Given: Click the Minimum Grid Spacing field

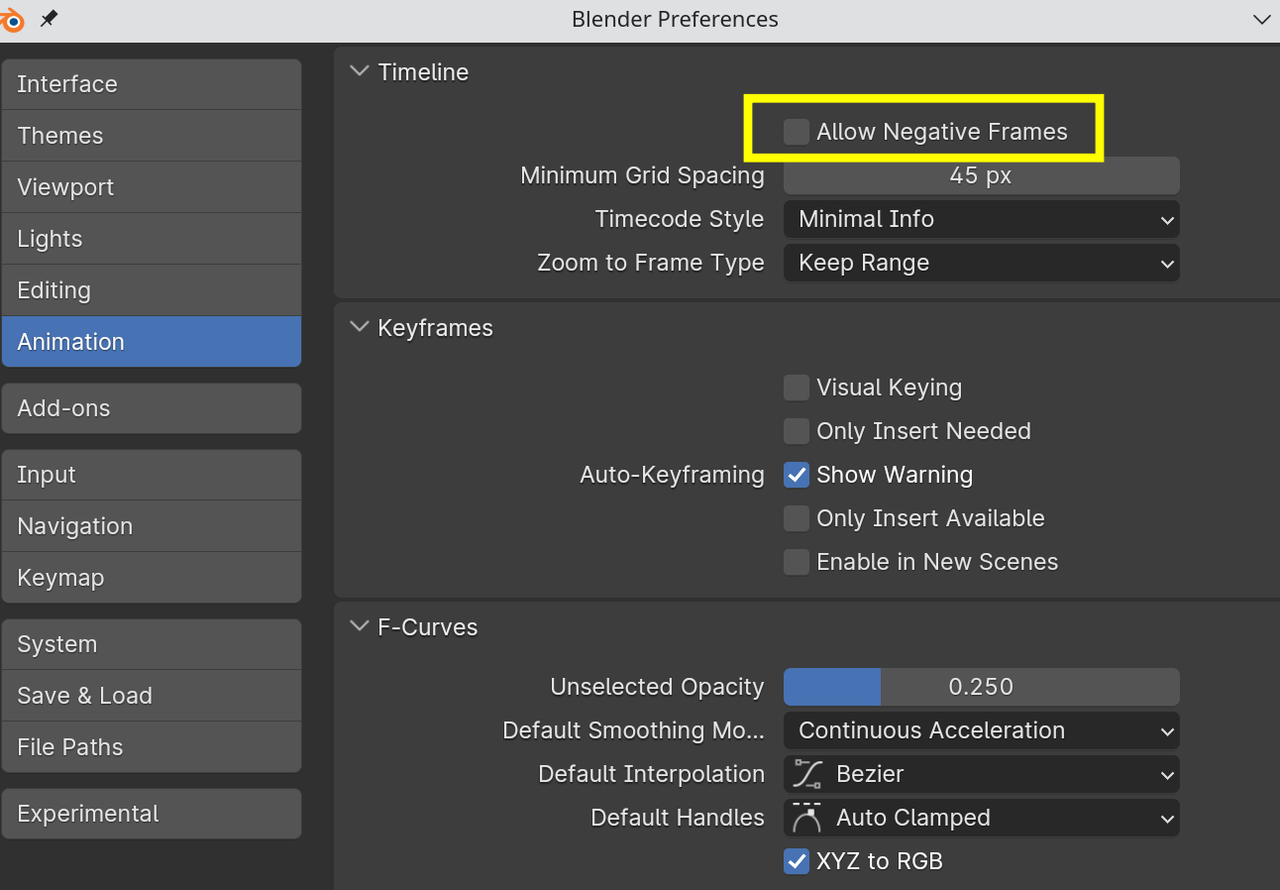Looking at the screenshot, I should (x=981, y=176).
